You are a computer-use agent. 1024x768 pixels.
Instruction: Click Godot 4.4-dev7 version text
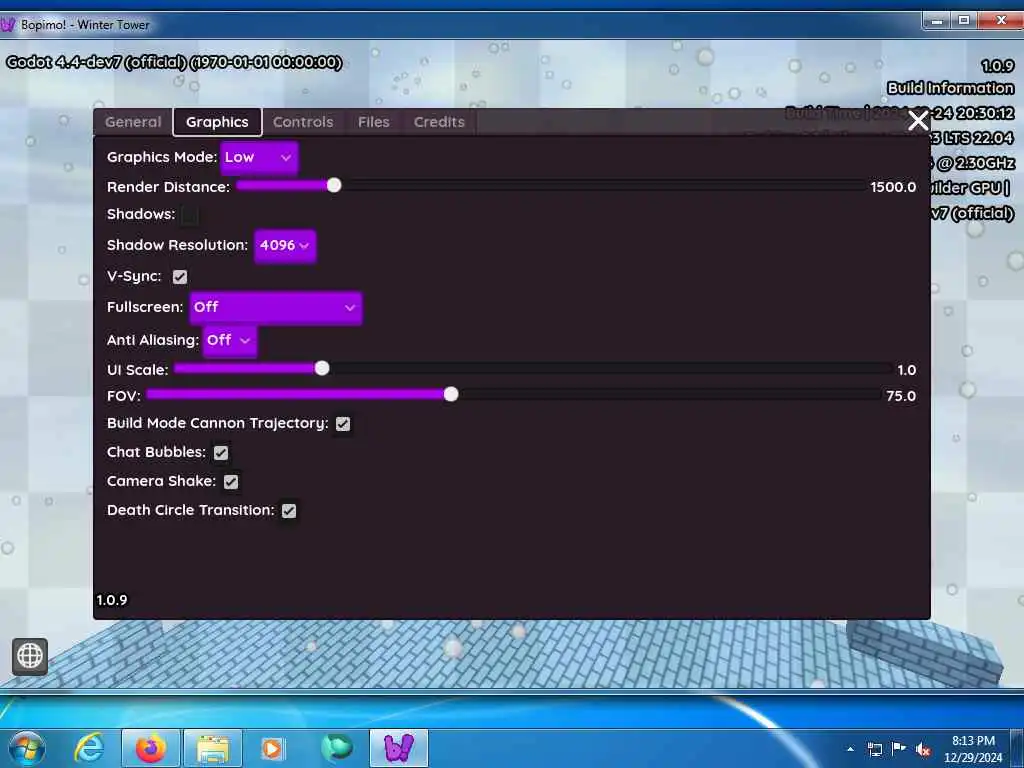174,63
